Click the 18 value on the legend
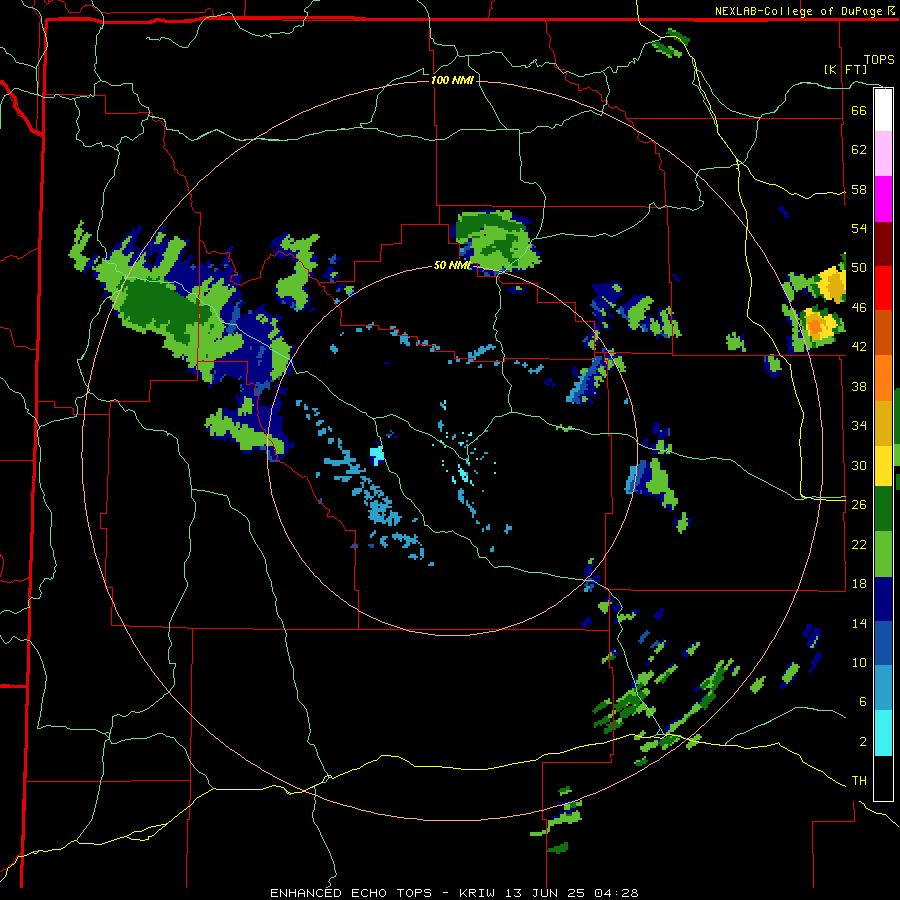900x900 pixels. [859, 584]
